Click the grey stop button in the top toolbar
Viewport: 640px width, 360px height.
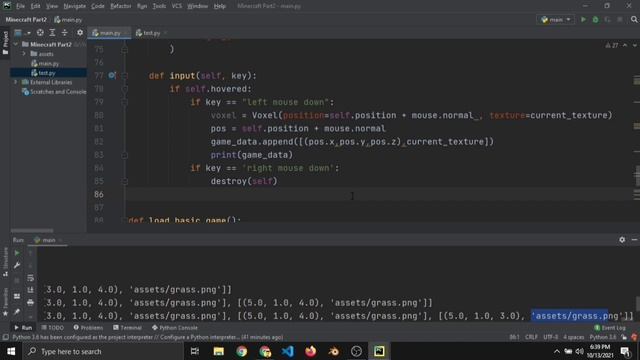point(620,19)
